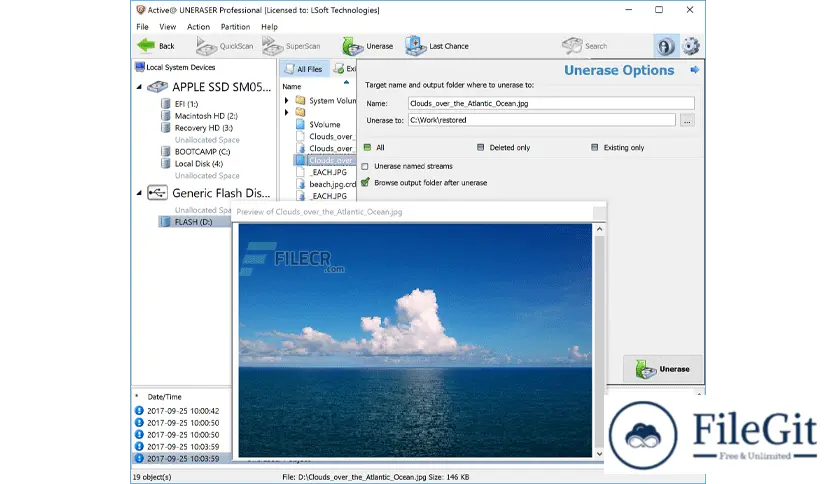This screenshot has height=484, width=836.
Task: Select log entry 2017-09-25 10:03:59 highlighted
Action: [x=181, y=458]
